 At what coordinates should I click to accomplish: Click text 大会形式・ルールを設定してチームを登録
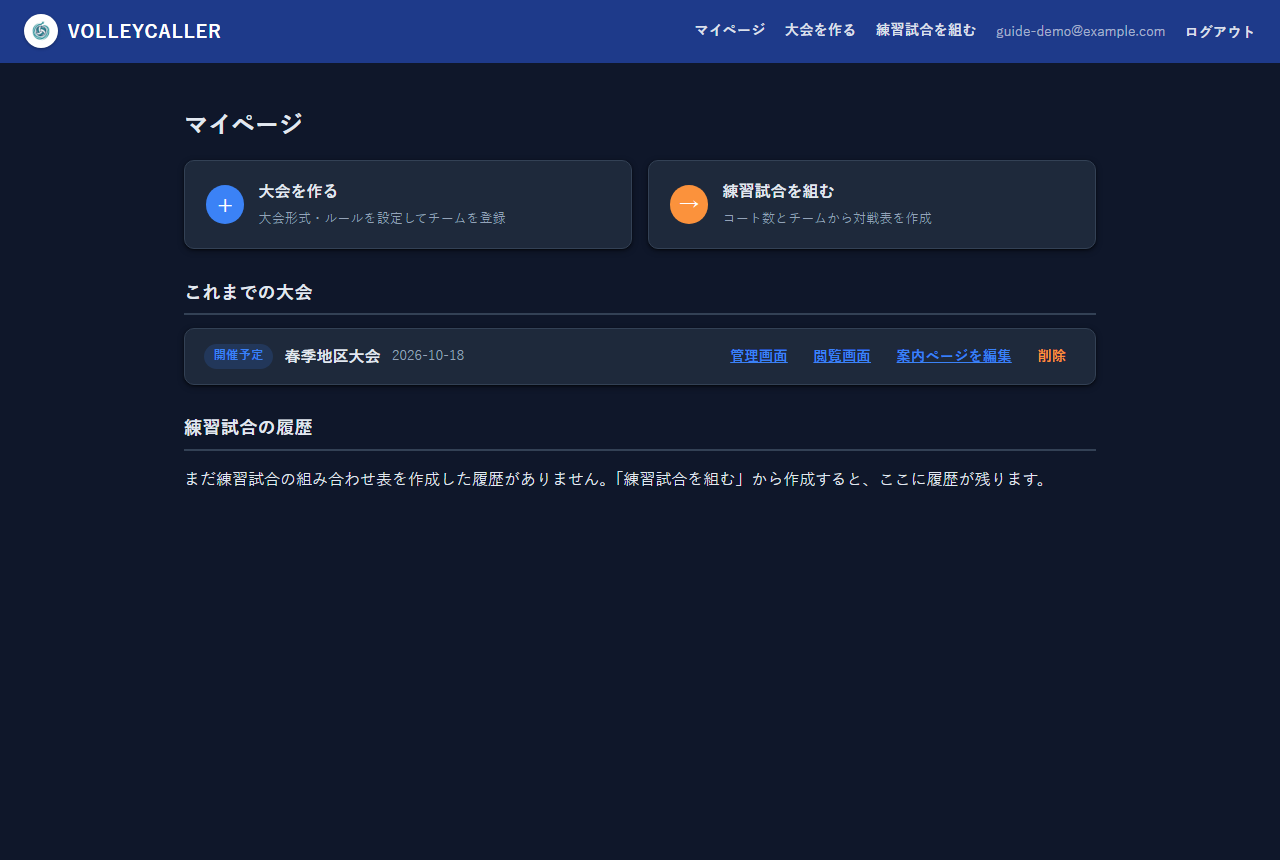[x=382, y=218]
